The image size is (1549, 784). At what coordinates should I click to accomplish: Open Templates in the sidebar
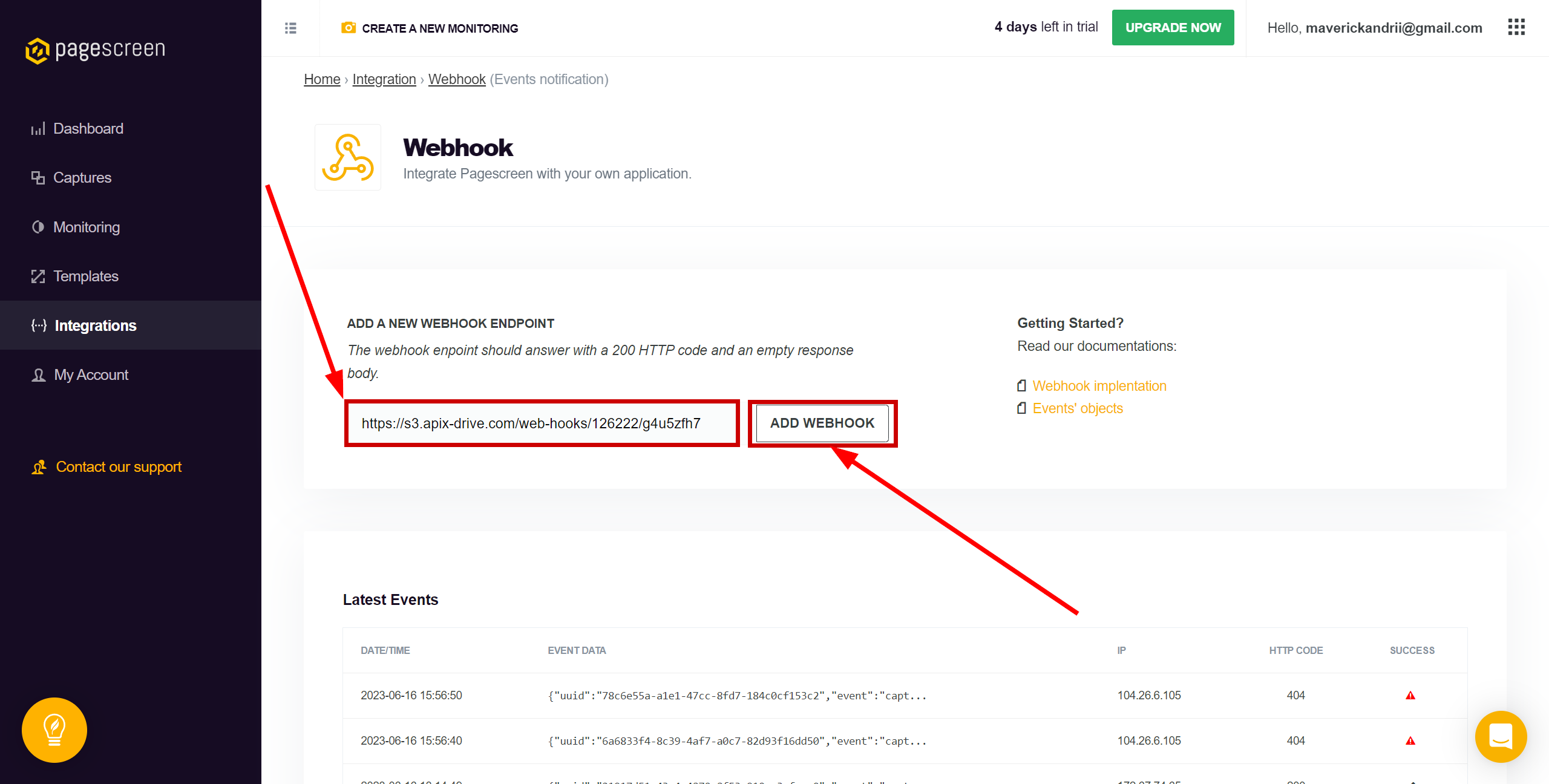pyautogui.click(x=86, y=276)
